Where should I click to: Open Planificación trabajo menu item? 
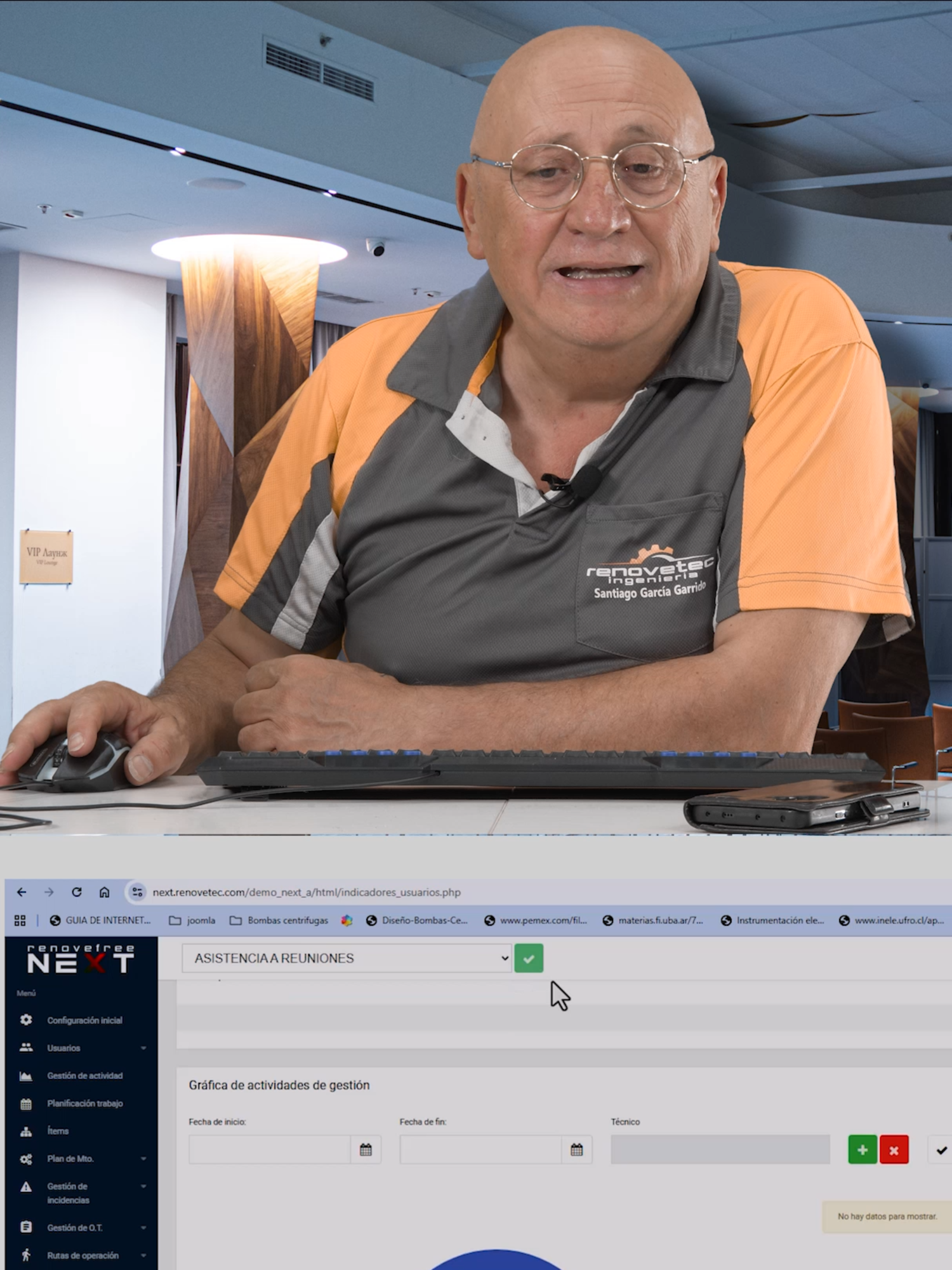(85, 1104)
